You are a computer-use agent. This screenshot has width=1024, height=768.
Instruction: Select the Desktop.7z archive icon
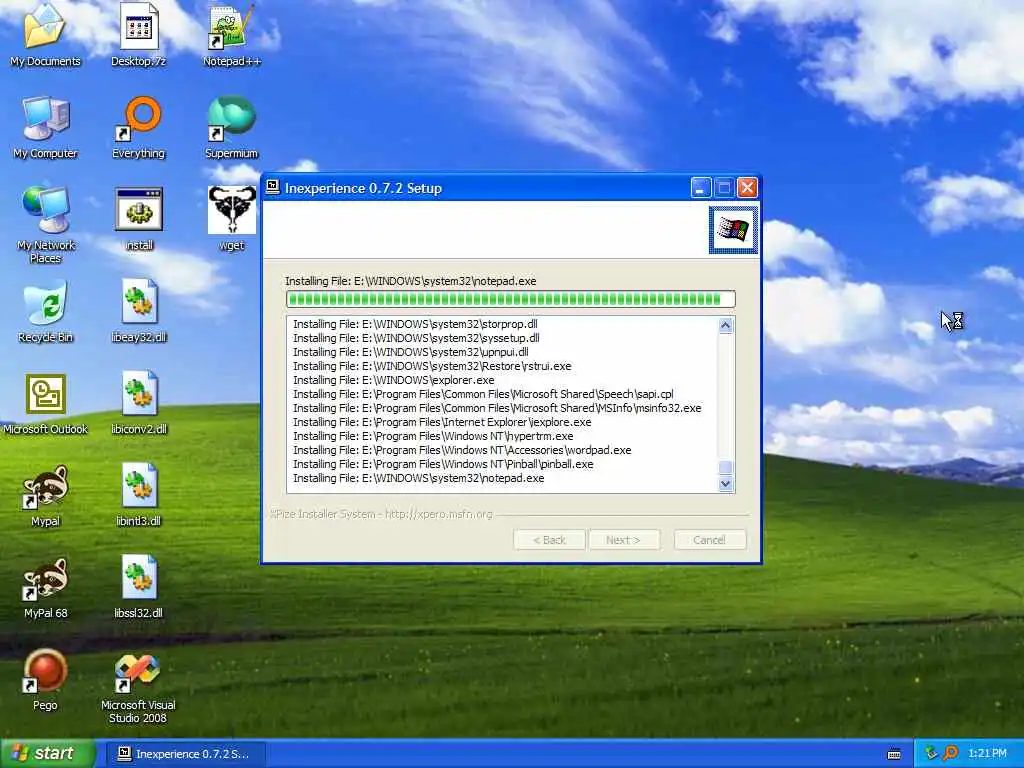(138, 35)
